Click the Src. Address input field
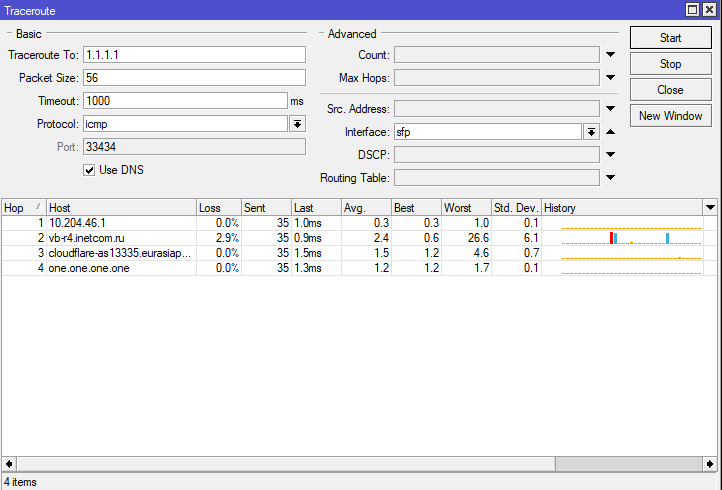This screenshot has width=722, height=490. [x=497, y=109]
